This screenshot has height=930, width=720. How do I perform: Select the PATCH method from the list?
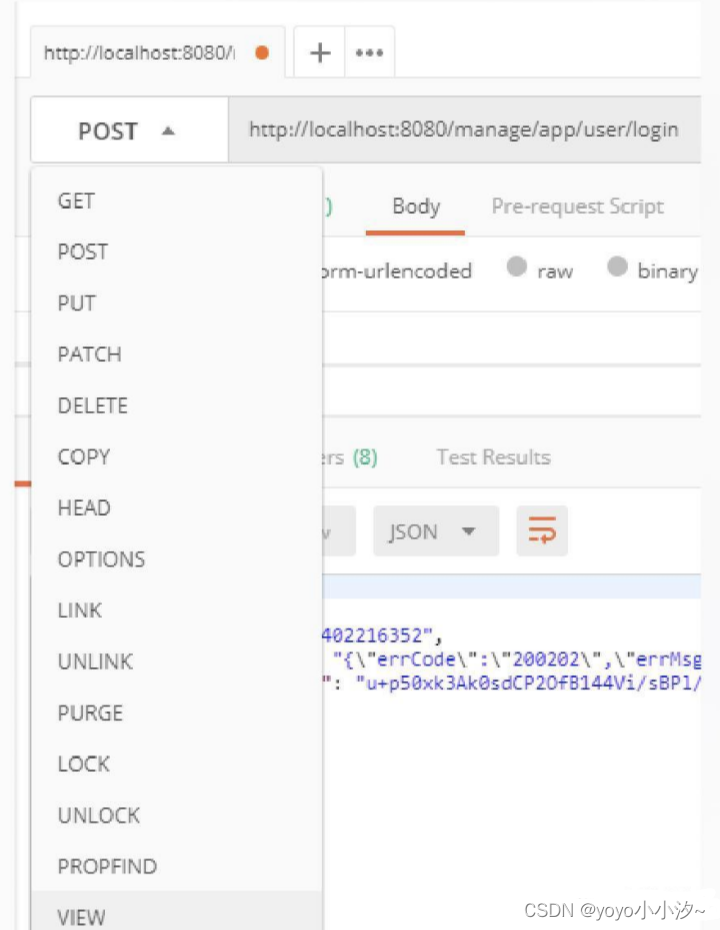pyautogui.click(x=89, y=354)
